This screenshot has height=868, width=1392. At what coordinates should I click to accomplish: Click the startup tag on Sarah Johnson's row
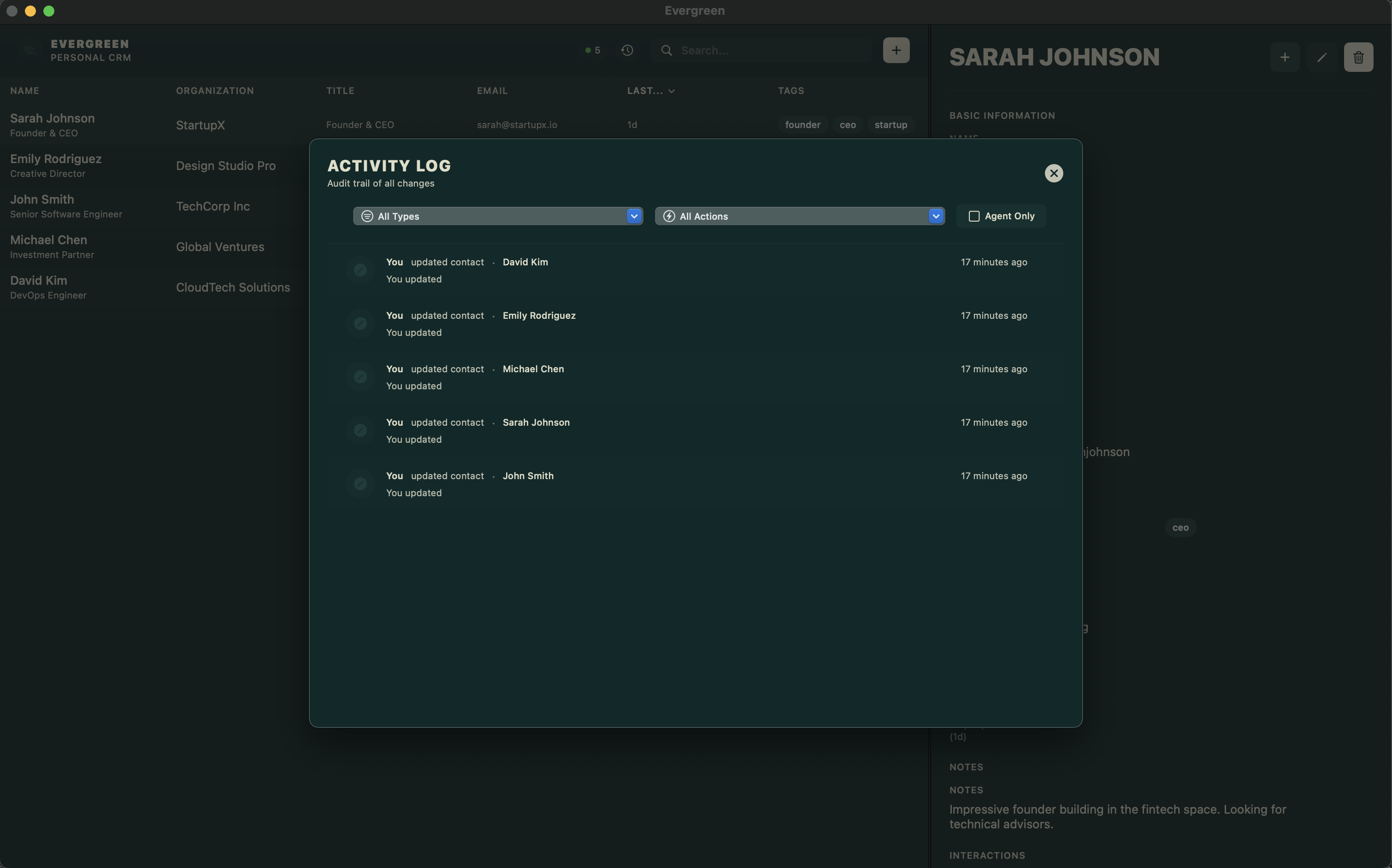890,125
